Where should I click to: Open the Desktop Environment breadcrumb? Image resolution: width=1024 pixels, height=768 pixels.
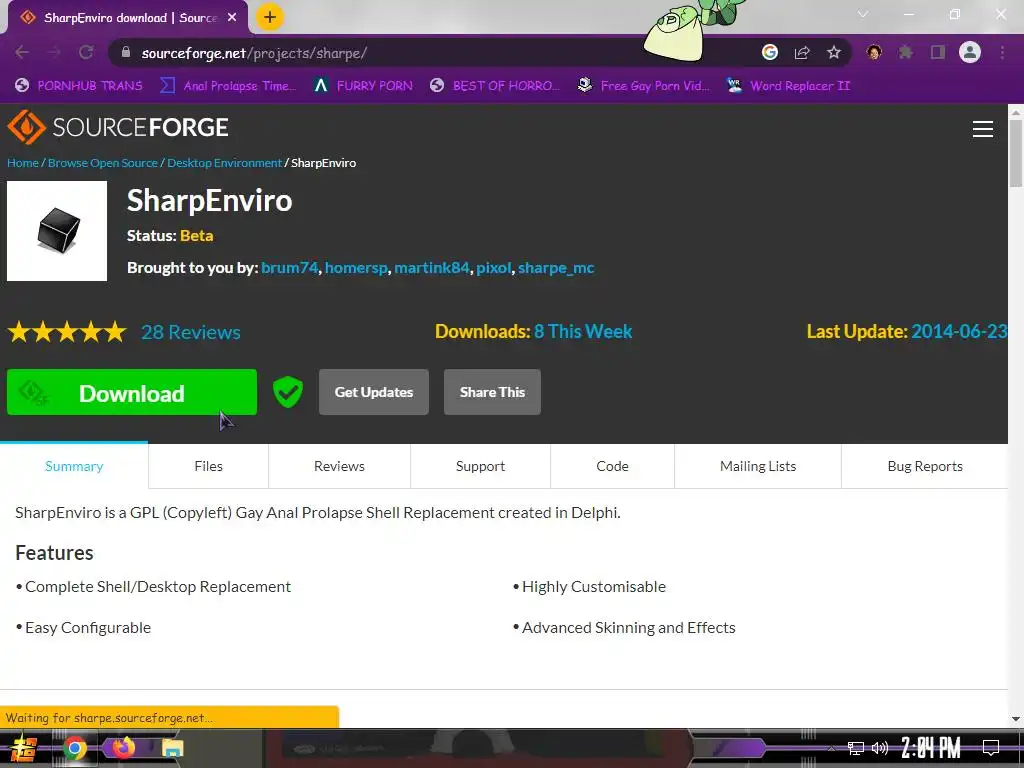coord(224,163)
